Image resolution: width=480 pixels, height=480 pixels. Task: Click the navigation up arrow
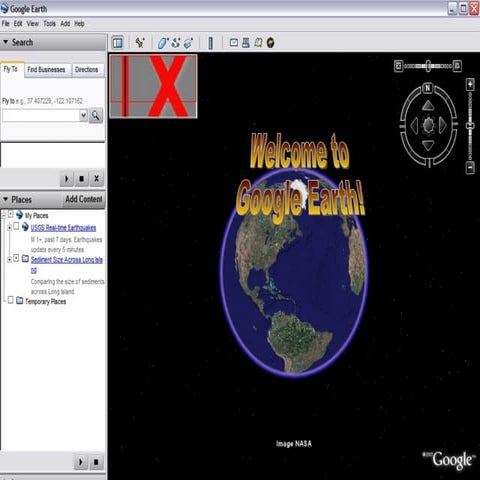(428, 106)
